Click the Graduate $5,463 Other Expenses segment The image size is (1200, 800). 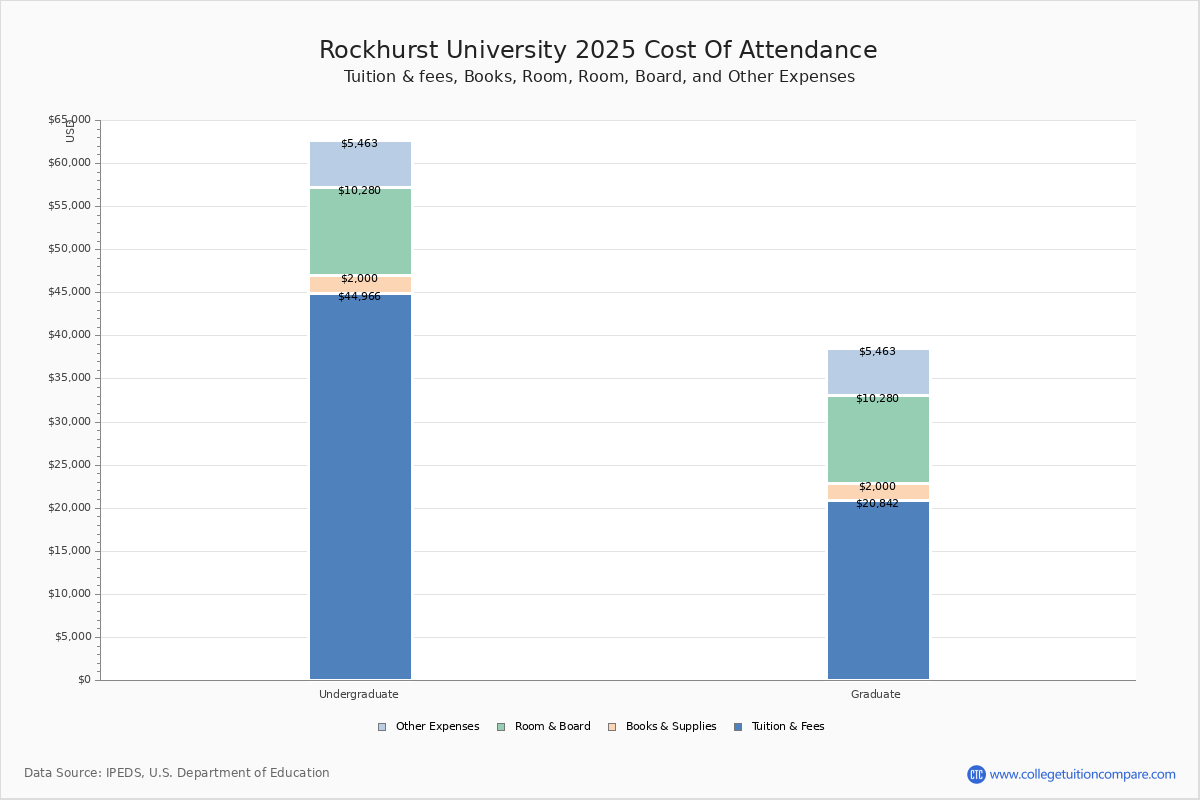point(878,373)
